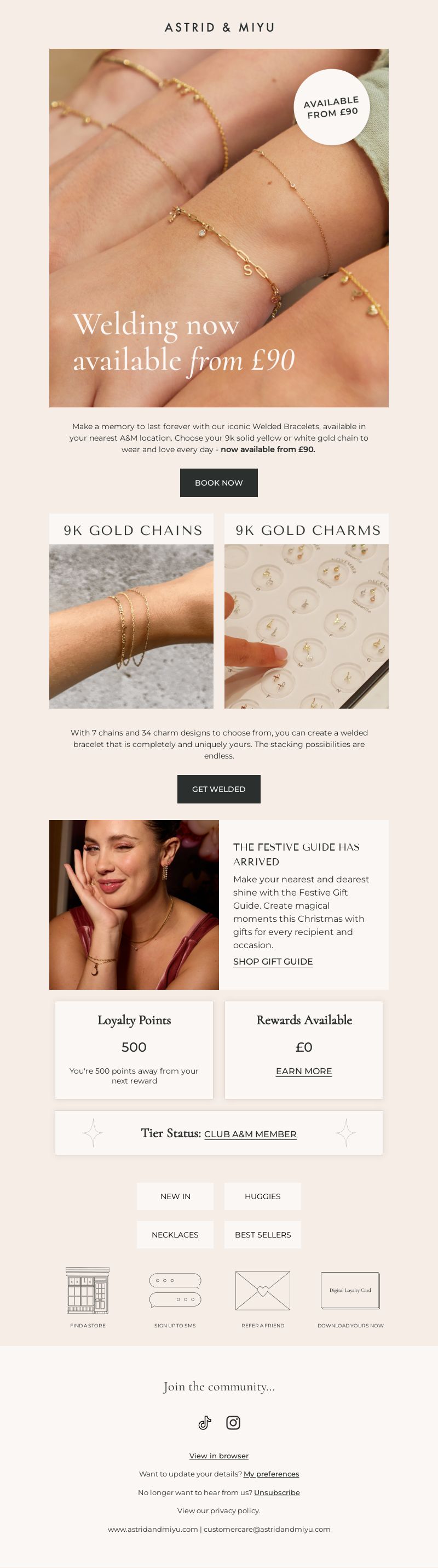Image resolution: width=438 pixels, height=1568 pixels.
Task: Open the Club A&M Member tier link
Action: click(251, 1134)
